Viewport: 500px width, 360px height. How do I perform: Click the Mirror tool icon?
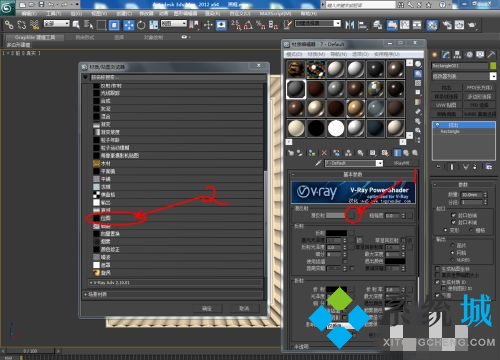(349, 25)
